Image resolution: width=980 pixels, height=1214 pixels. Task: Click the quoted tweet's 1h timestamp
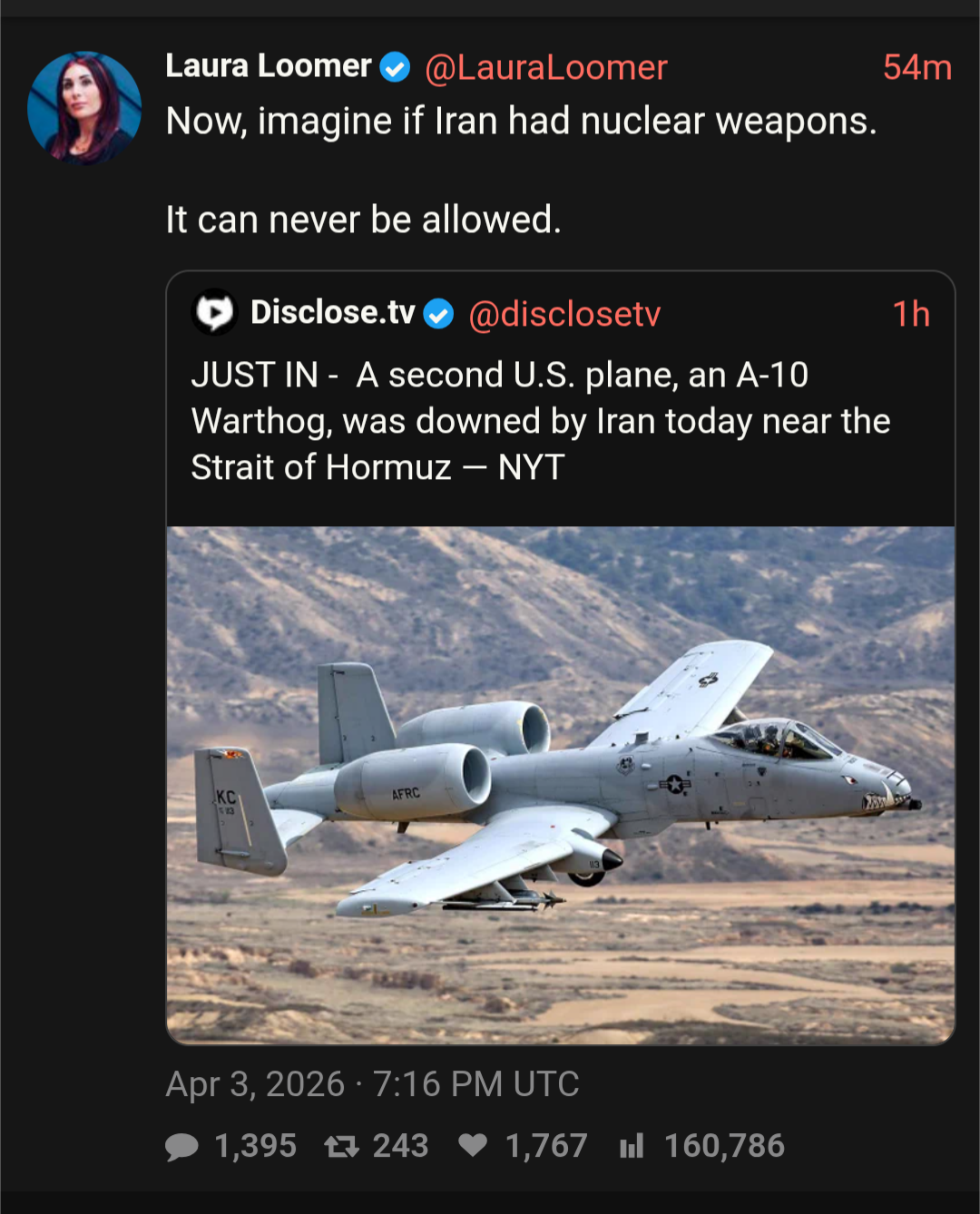point(911,314)
